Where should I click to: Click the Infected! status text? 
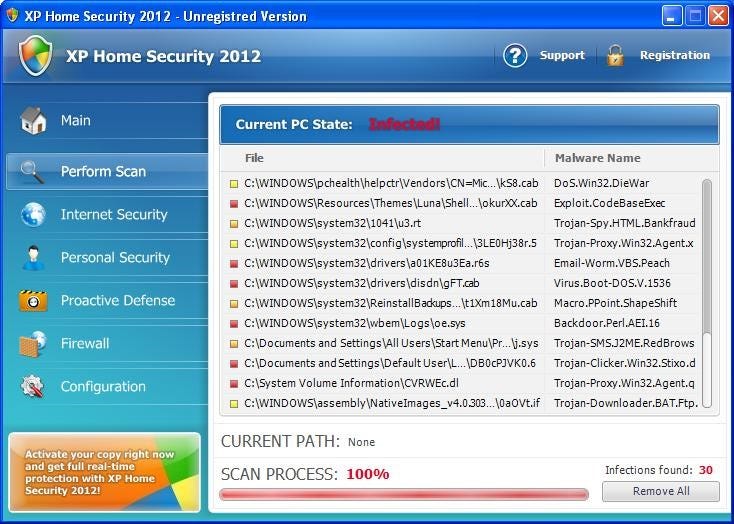point(404,125)
